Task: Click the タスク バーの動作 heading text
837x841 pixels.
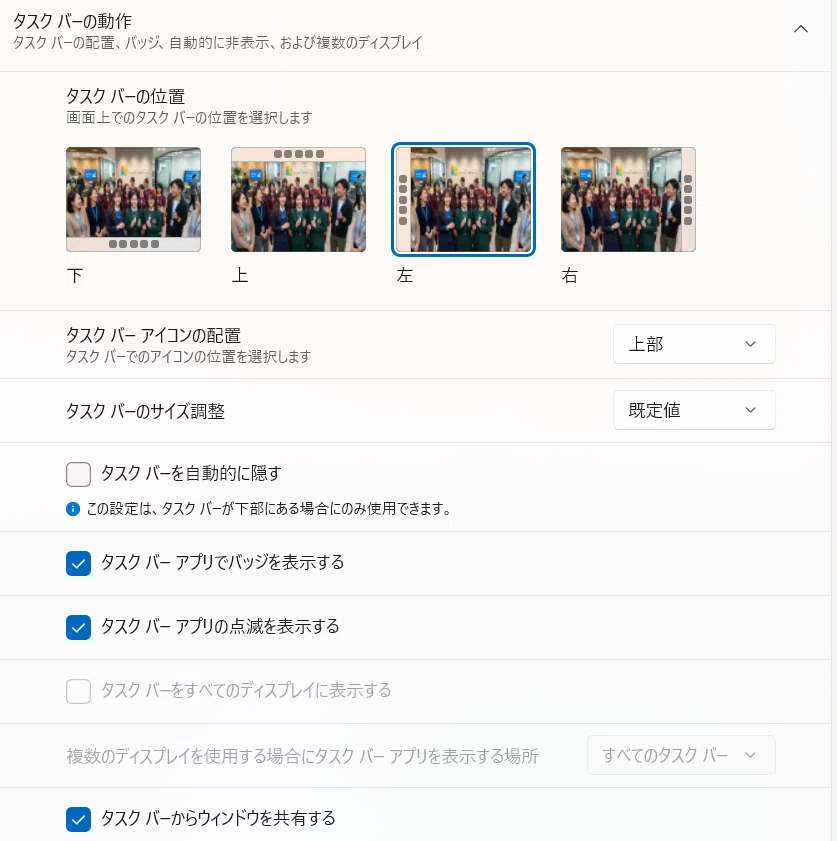Action: click(72, 21)
